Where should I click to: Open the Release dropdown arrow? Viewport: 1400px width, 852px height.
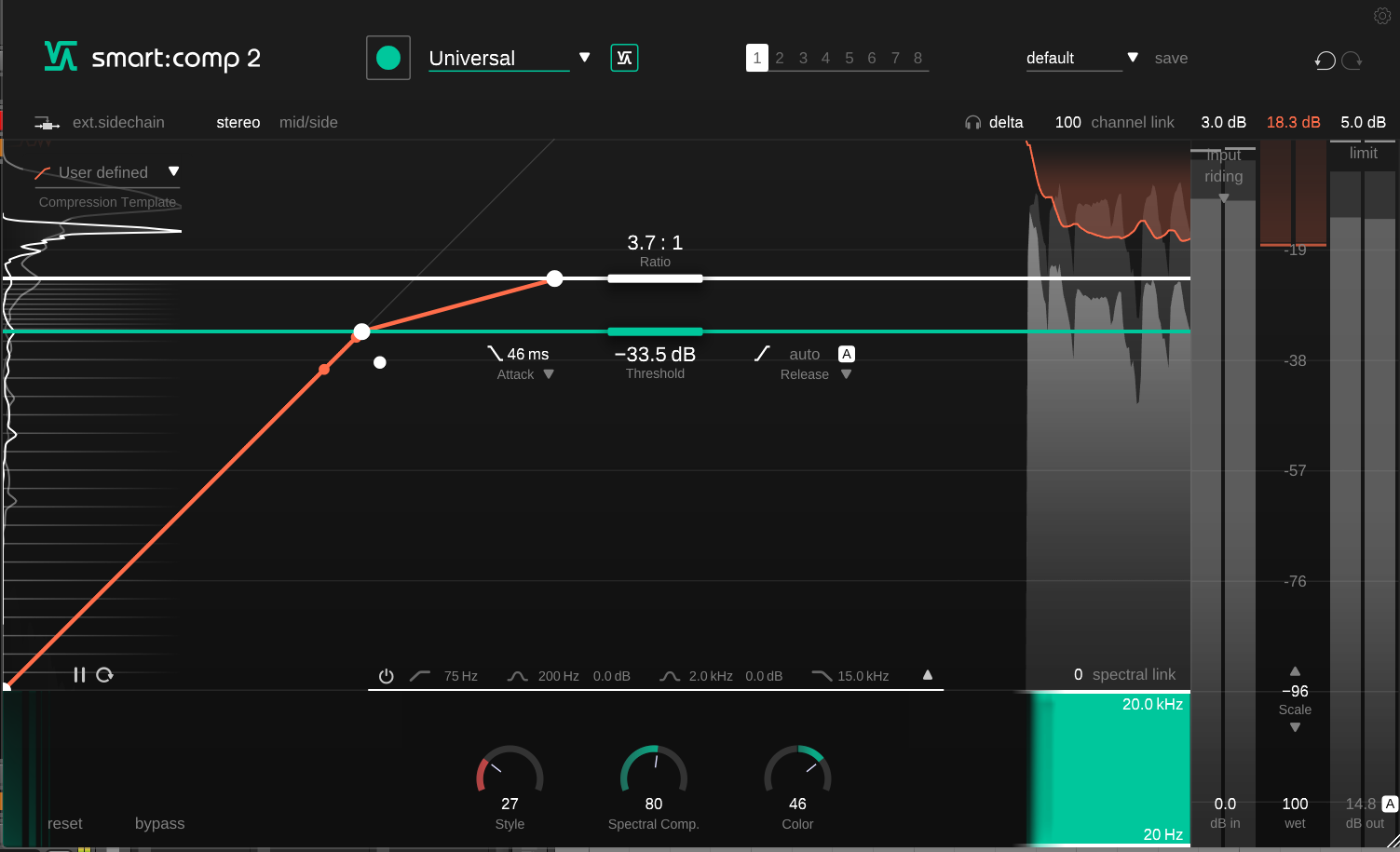coord(846,374)
